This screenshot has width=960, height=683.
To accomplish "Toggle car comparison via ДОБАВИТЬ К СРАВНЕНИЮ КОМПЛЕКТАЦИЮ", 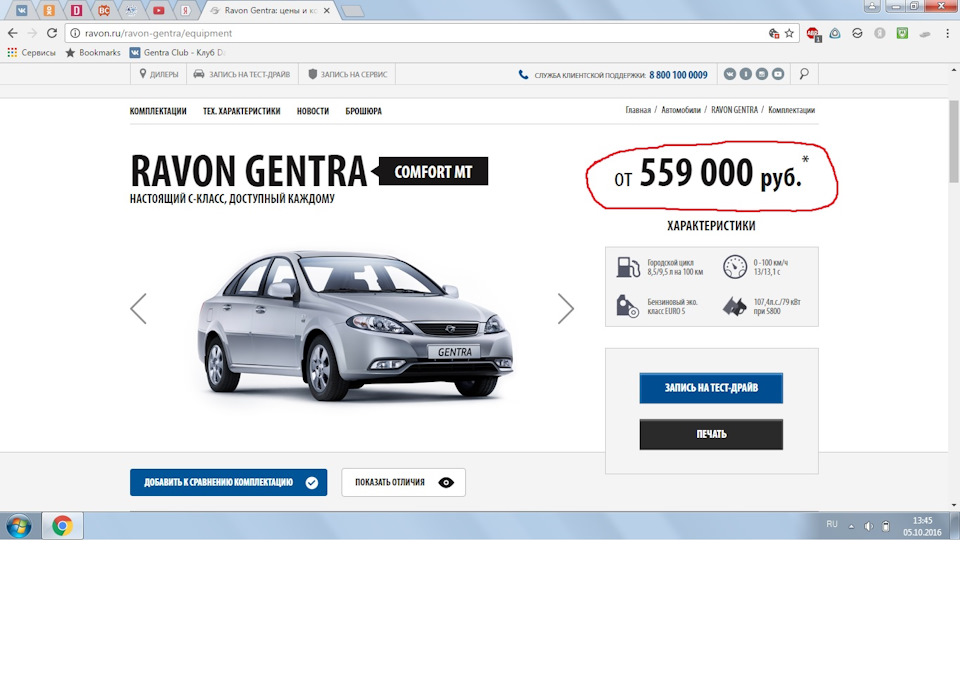I will click(x=228, y=482).
